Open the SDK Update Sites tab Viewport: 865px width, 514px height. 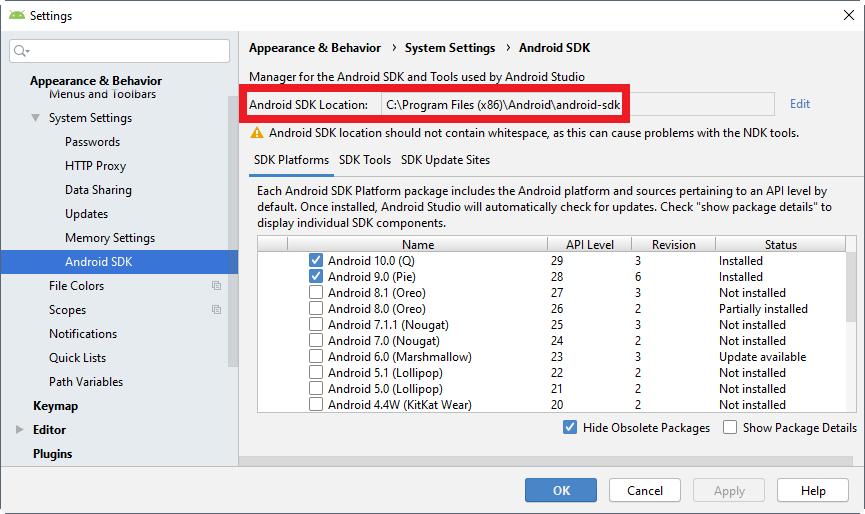445,160
